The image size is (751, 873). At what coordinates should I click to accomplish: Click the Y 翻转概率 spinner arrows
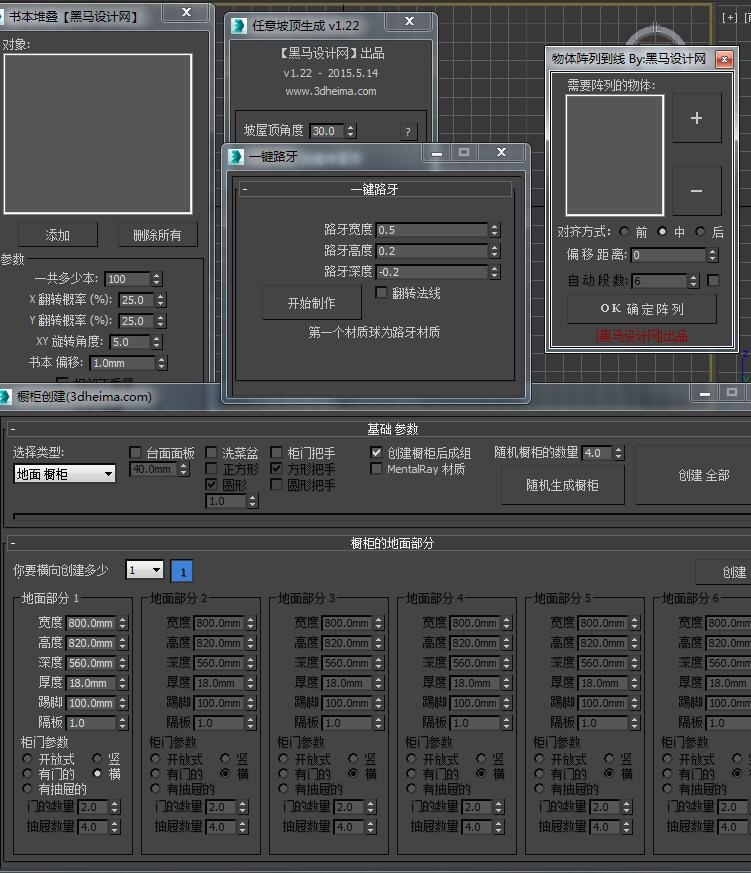point(160,321)
